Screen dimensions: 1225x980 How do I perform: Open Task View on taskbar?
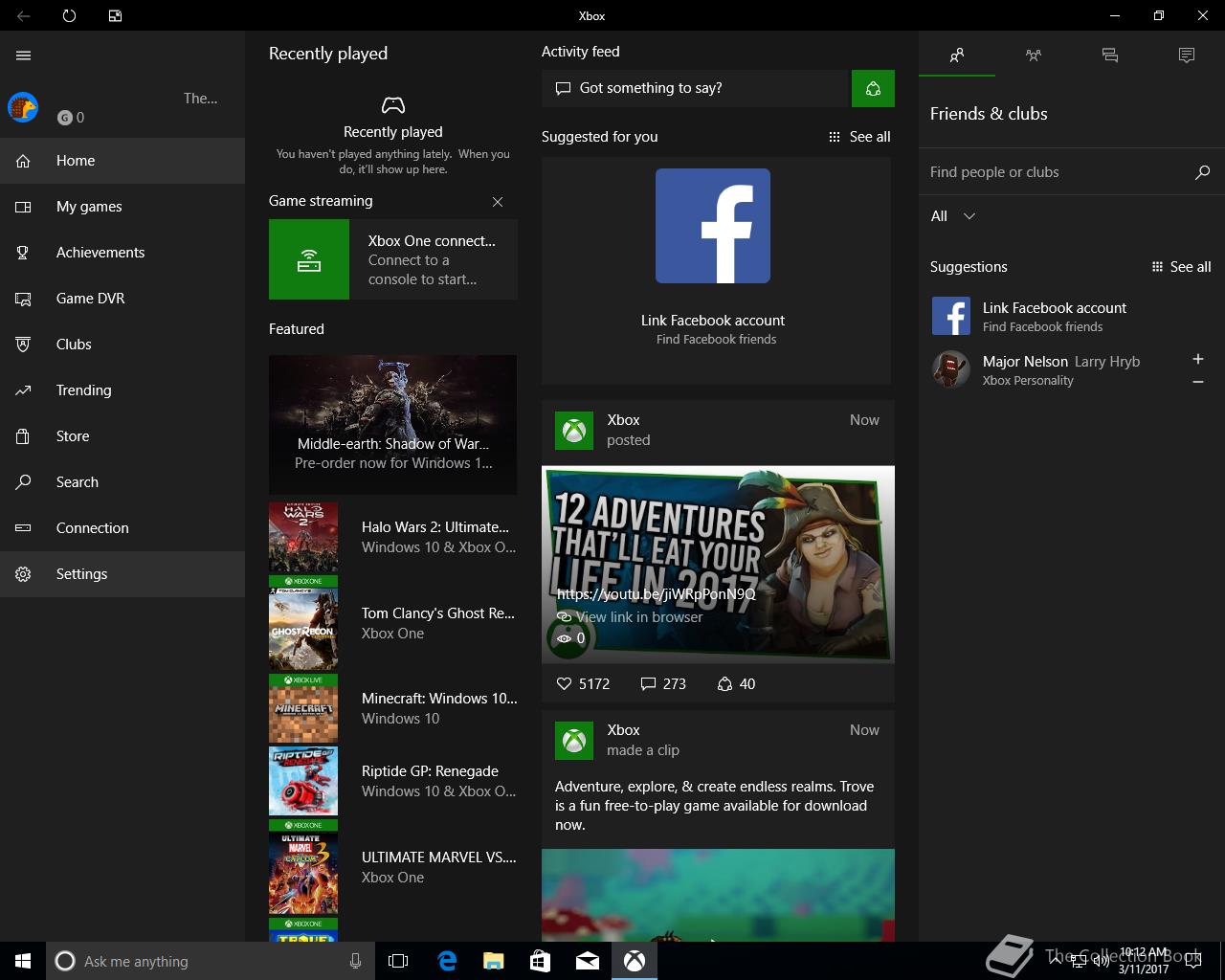(398, 961)
